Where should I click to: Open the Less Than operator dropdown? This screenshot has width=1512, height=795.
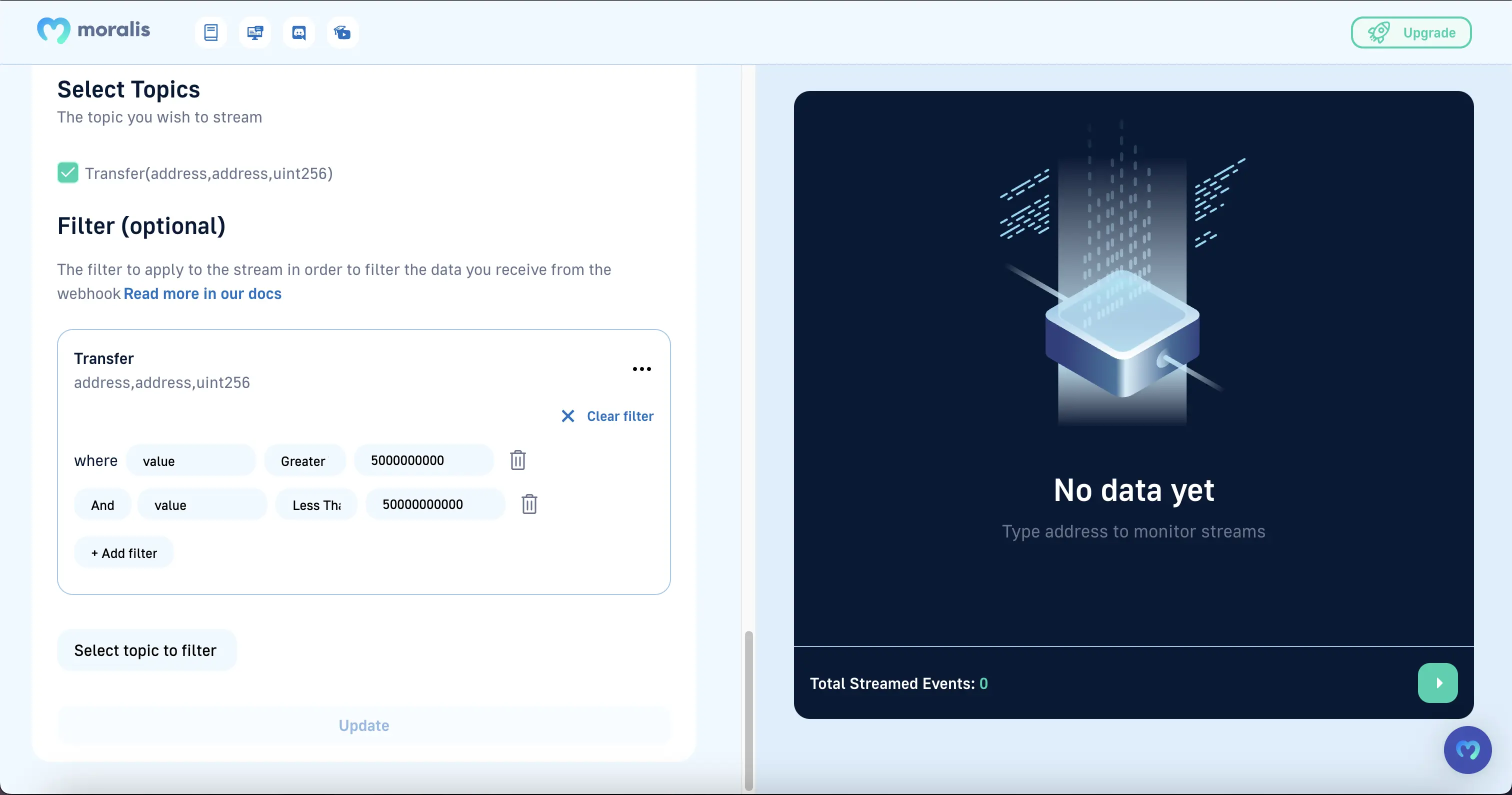316,505
